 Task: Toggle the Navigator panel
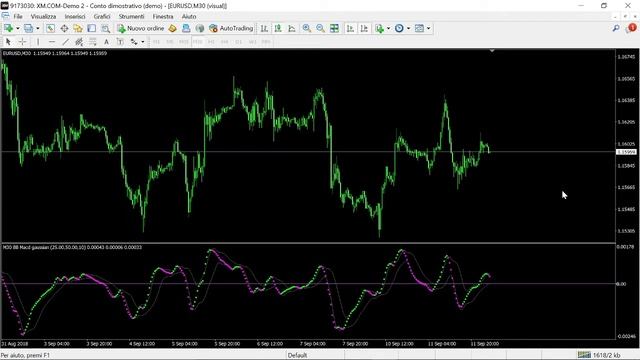tap(78, 28)
